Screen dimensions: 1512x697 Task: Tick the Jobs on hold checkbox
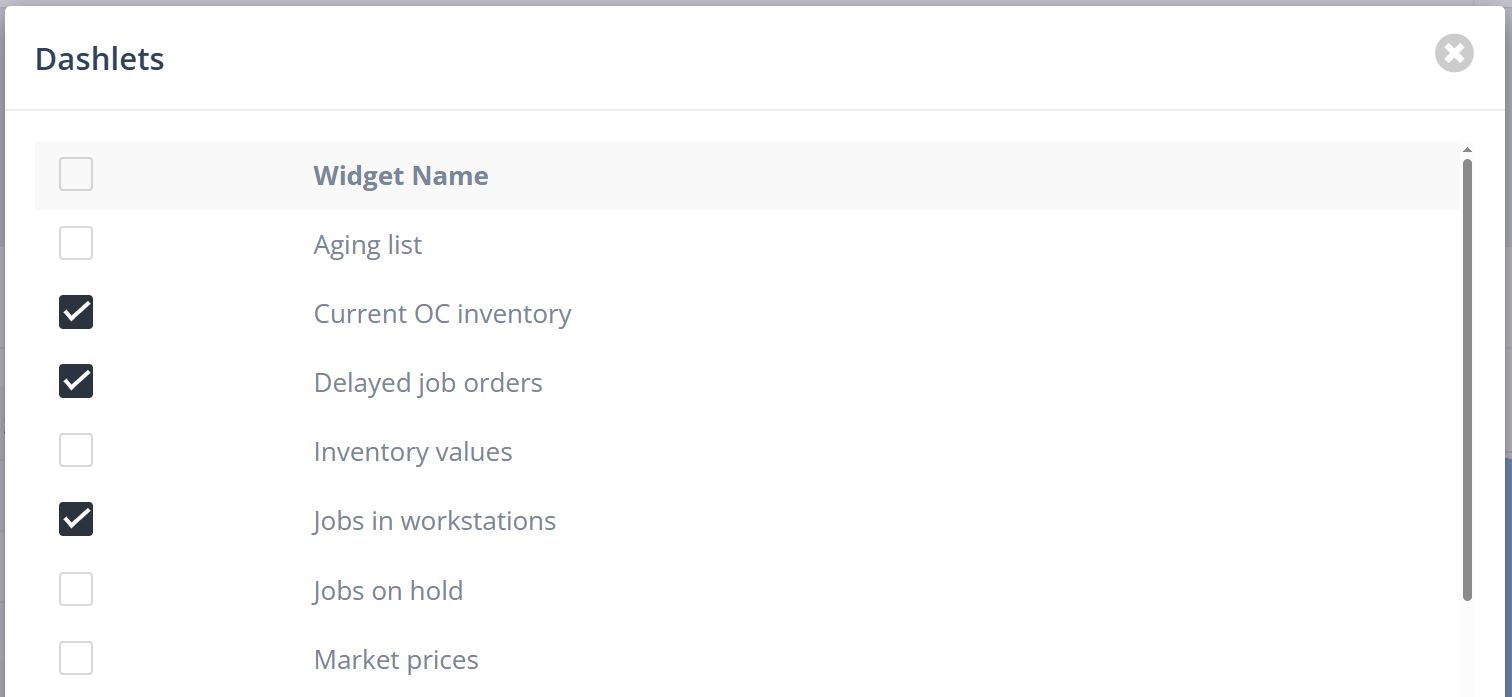tap(76, 589)
